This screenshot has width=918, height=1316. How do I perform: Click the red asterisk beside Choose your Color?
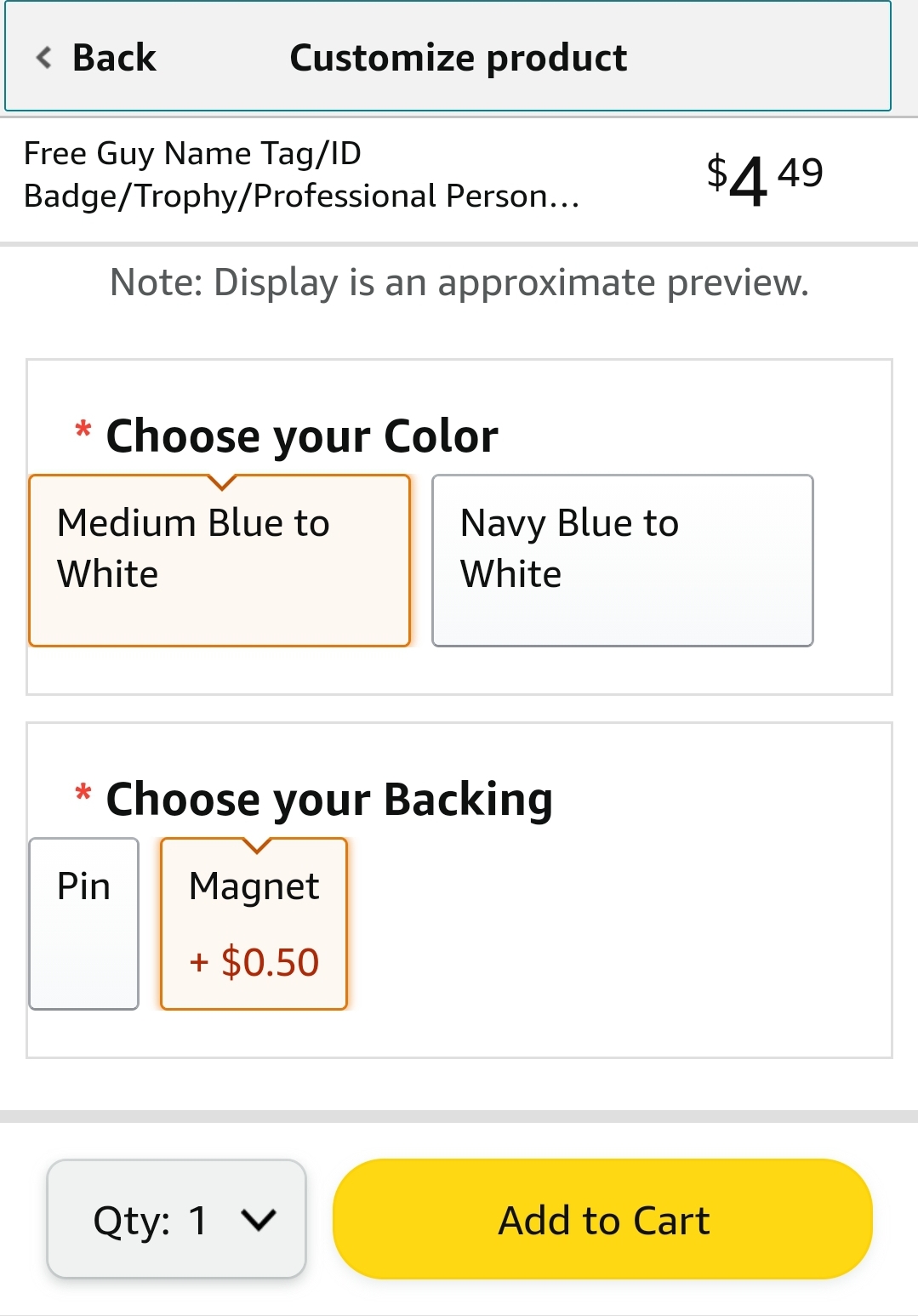click(83, 430)
